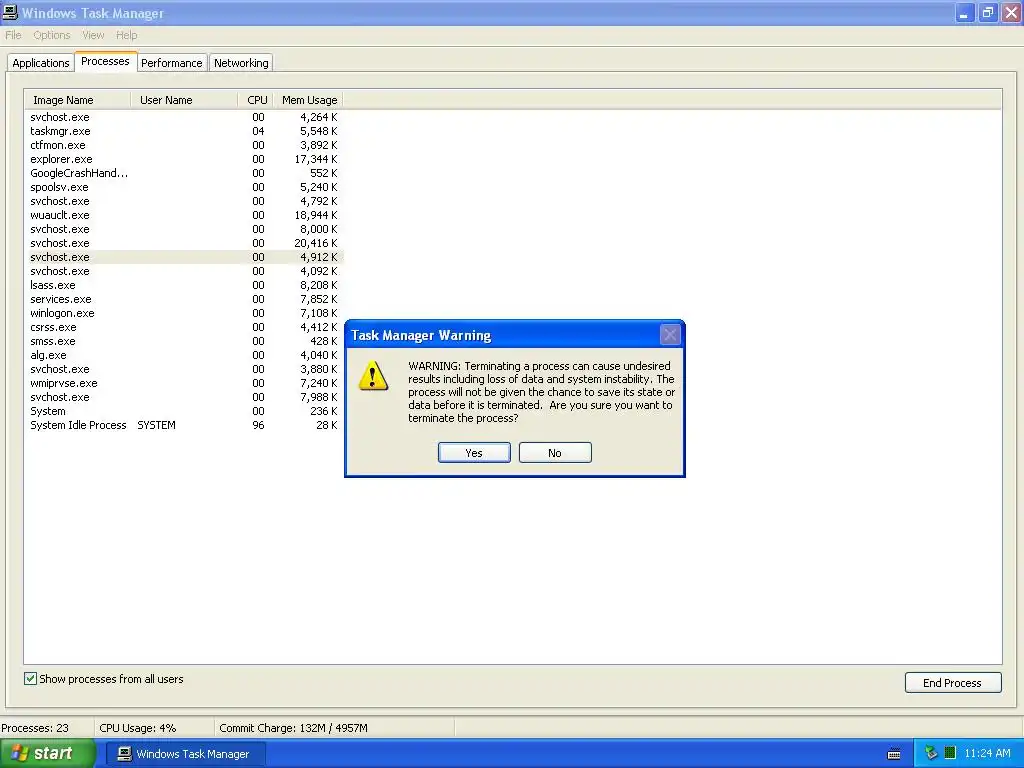Select the explorer.exe process
Viewport: 1024px width, 768px height.
point(184,159)
